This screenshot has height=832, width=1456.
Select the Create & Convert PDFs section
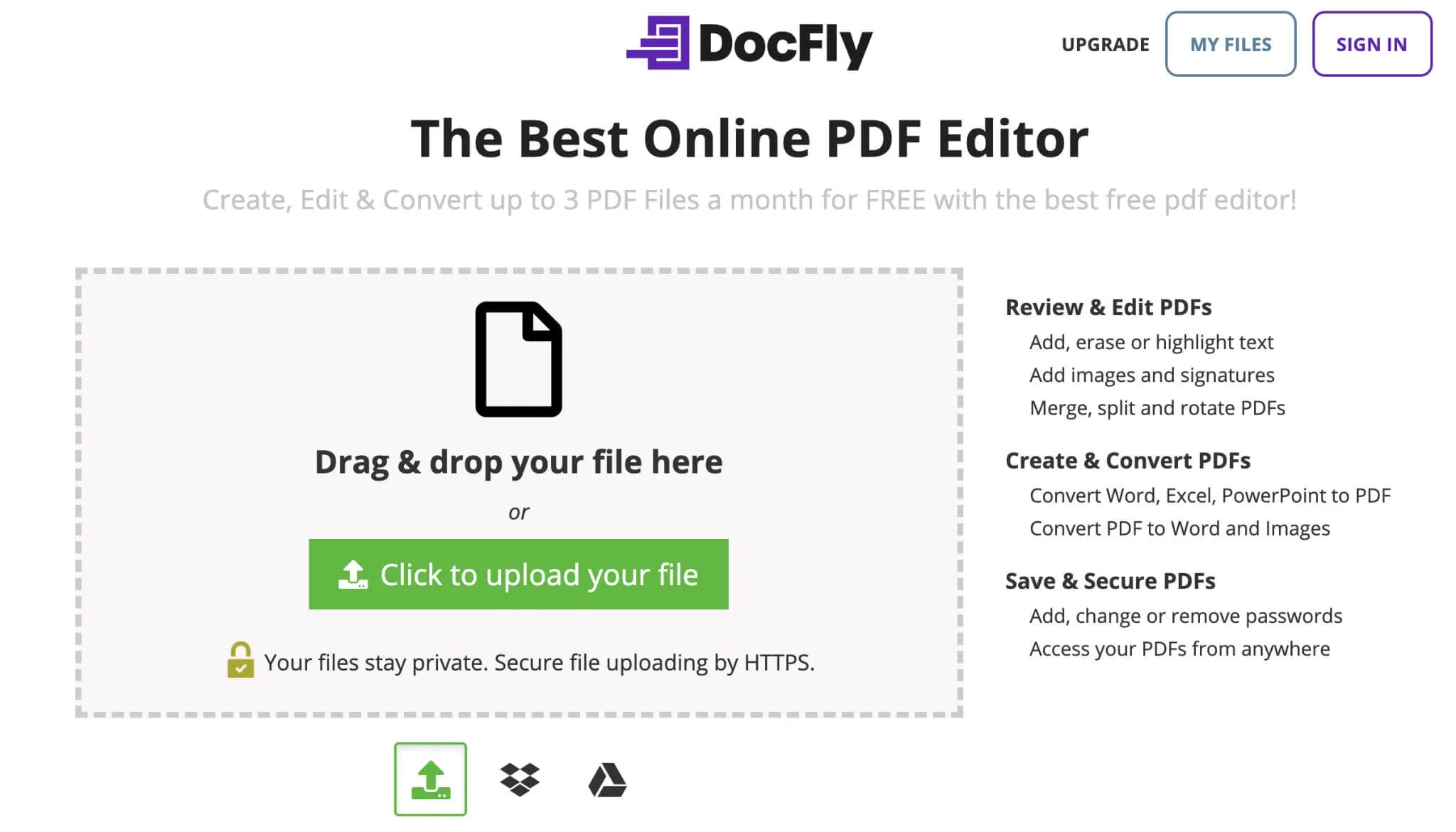(1128, 459)
